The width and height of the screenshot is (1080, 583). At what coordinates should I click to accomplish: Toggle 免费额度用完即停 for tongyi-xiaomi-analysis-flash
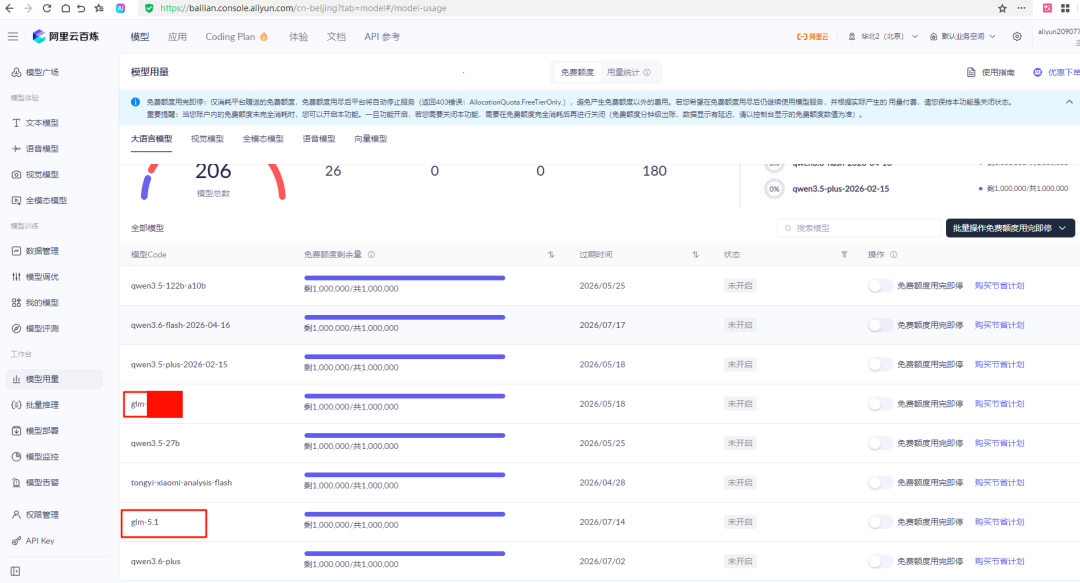pyautogui.click(x=880, y=482)
